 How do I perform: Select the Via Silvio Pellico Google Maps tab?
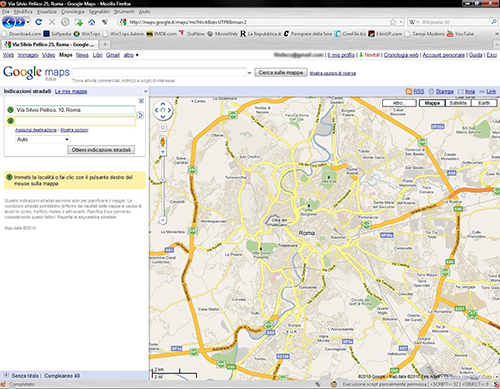(50, 44)
